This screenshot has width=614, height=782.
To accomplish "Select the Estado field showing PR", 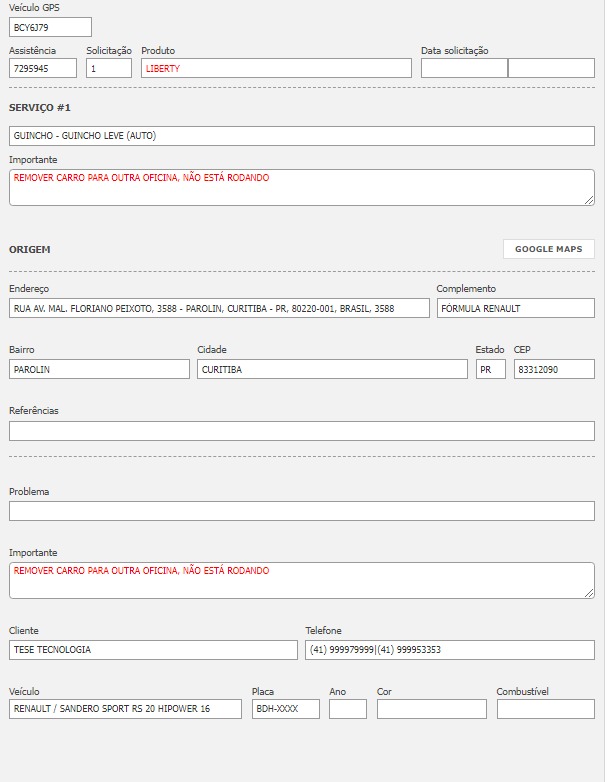I will point(491,369).
